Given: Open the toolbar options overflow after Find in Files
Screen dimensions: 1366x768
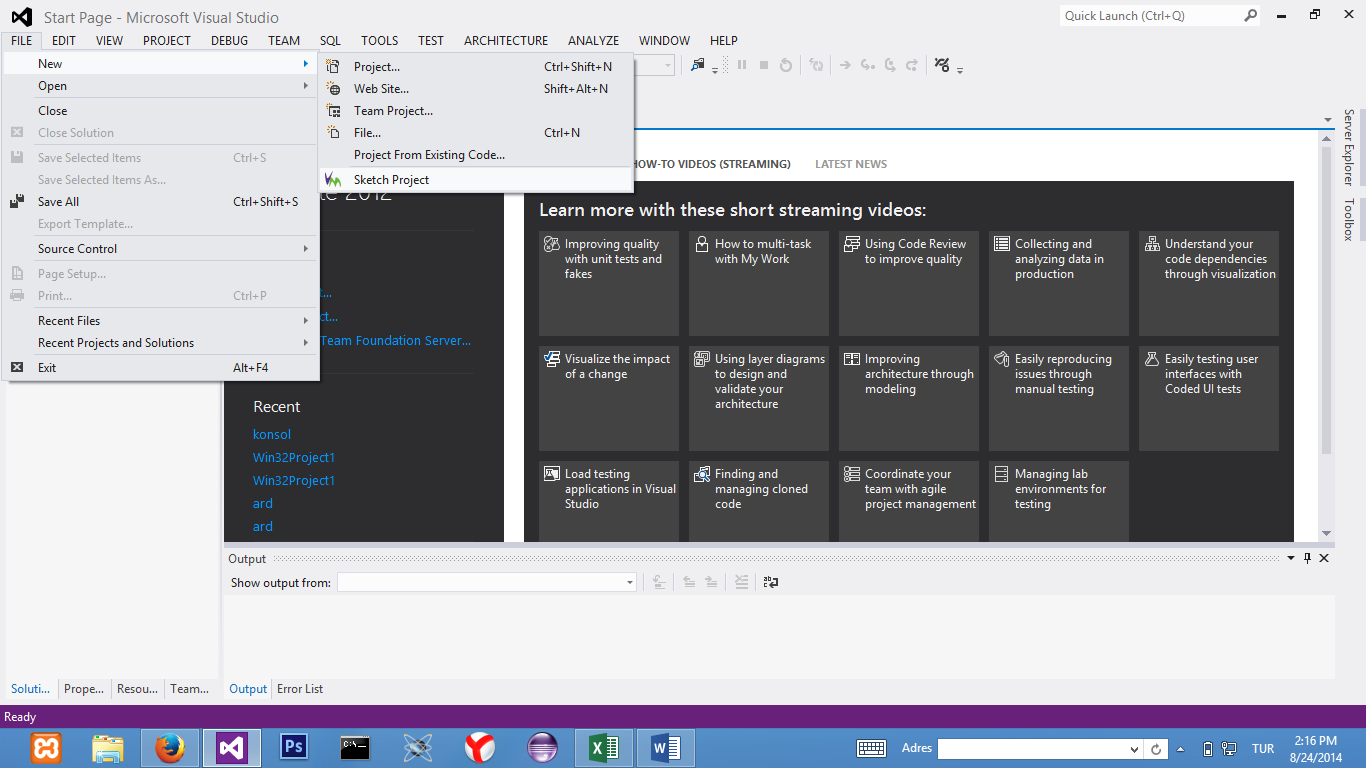Looking at the screenshot, I should (715, 70).
